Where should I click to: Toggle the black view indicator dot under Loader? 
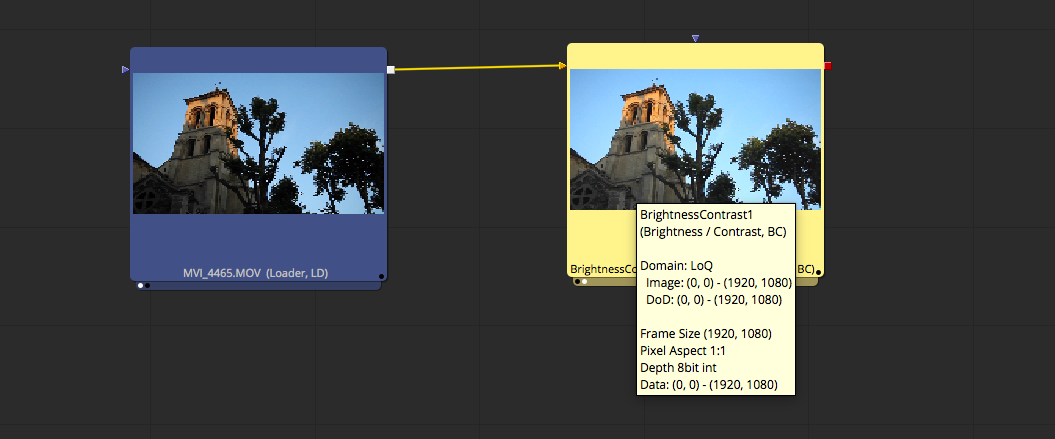(x=148, y=286)
